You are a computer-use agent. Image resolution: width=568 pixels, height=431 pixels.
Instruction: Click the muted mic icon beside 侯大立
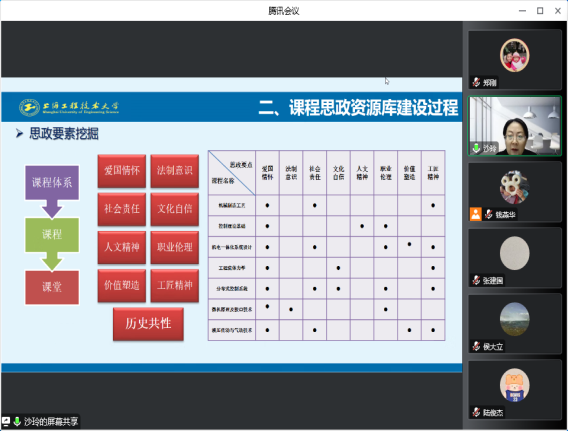click(476, 346)
